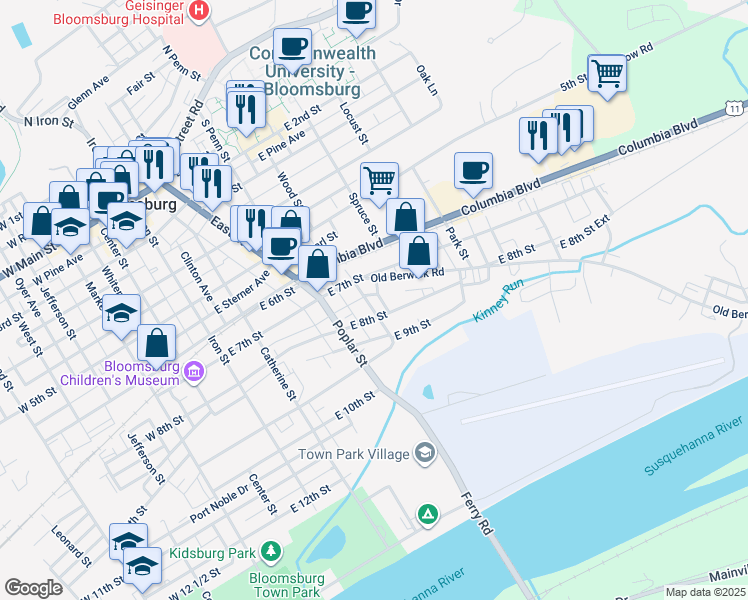This screenshot has width=748, height=600.
Task: Click the Kidsburg Park tree marker
Action: click(x=271, y=552)
